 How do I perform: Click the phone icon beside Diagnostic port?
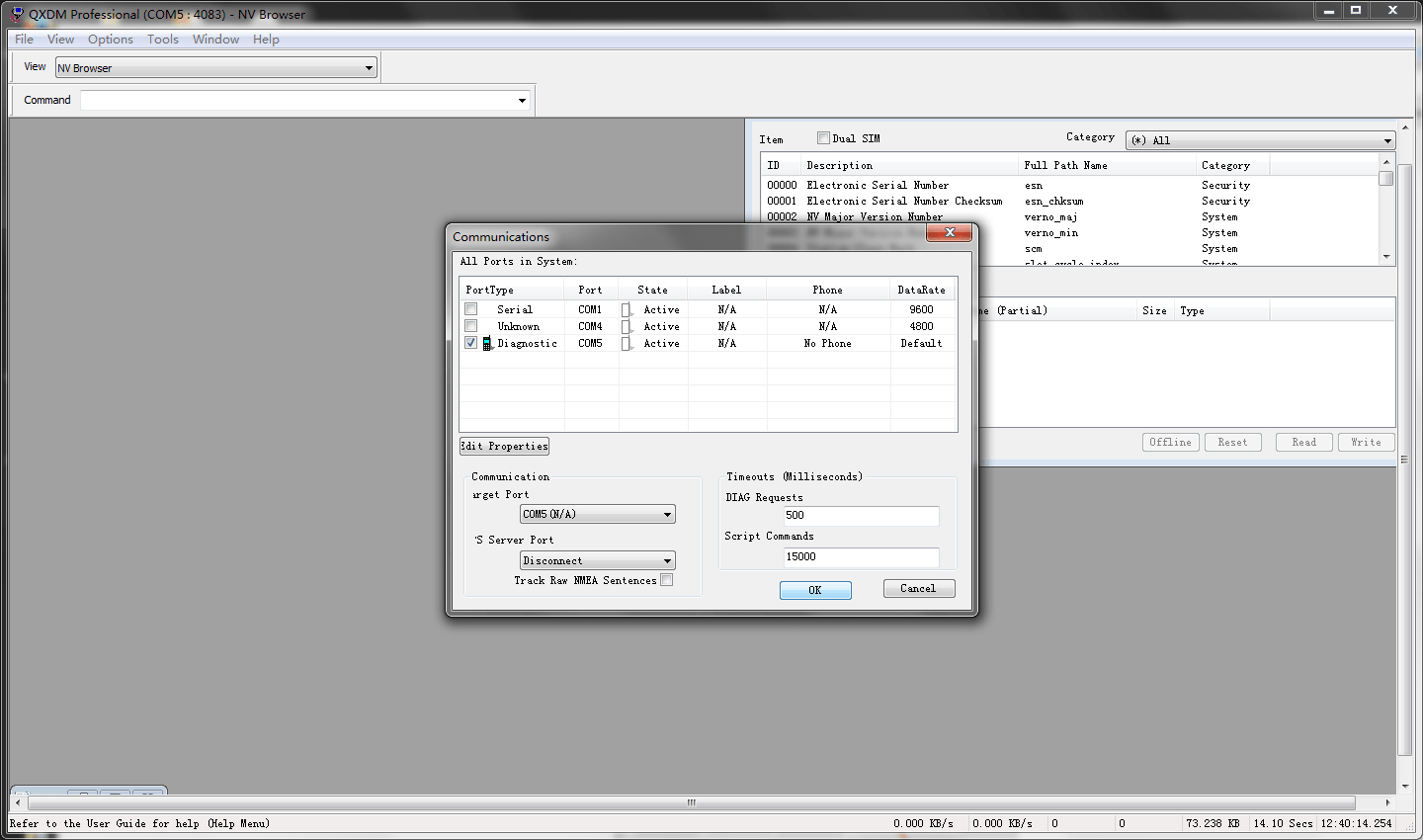coord(486,344)
